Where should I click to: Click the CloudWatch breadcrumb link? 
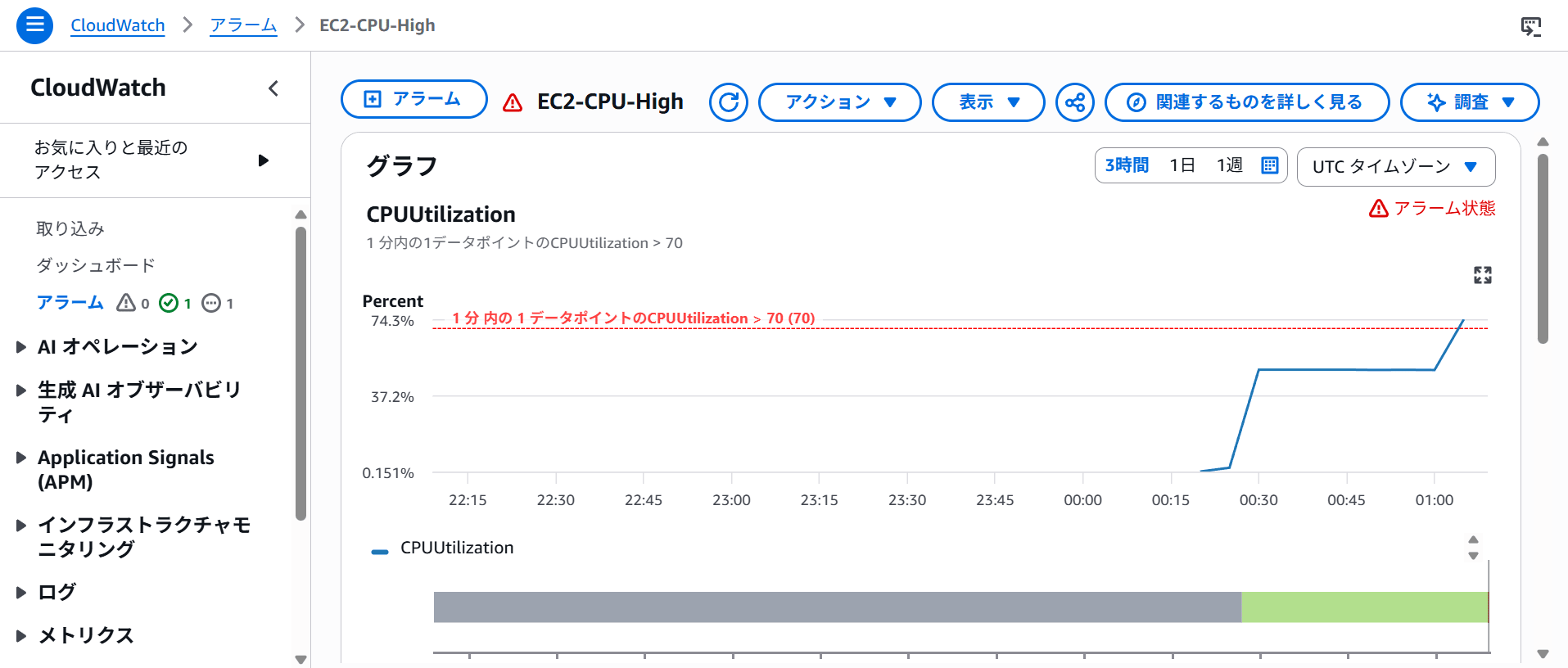[118, 25]
